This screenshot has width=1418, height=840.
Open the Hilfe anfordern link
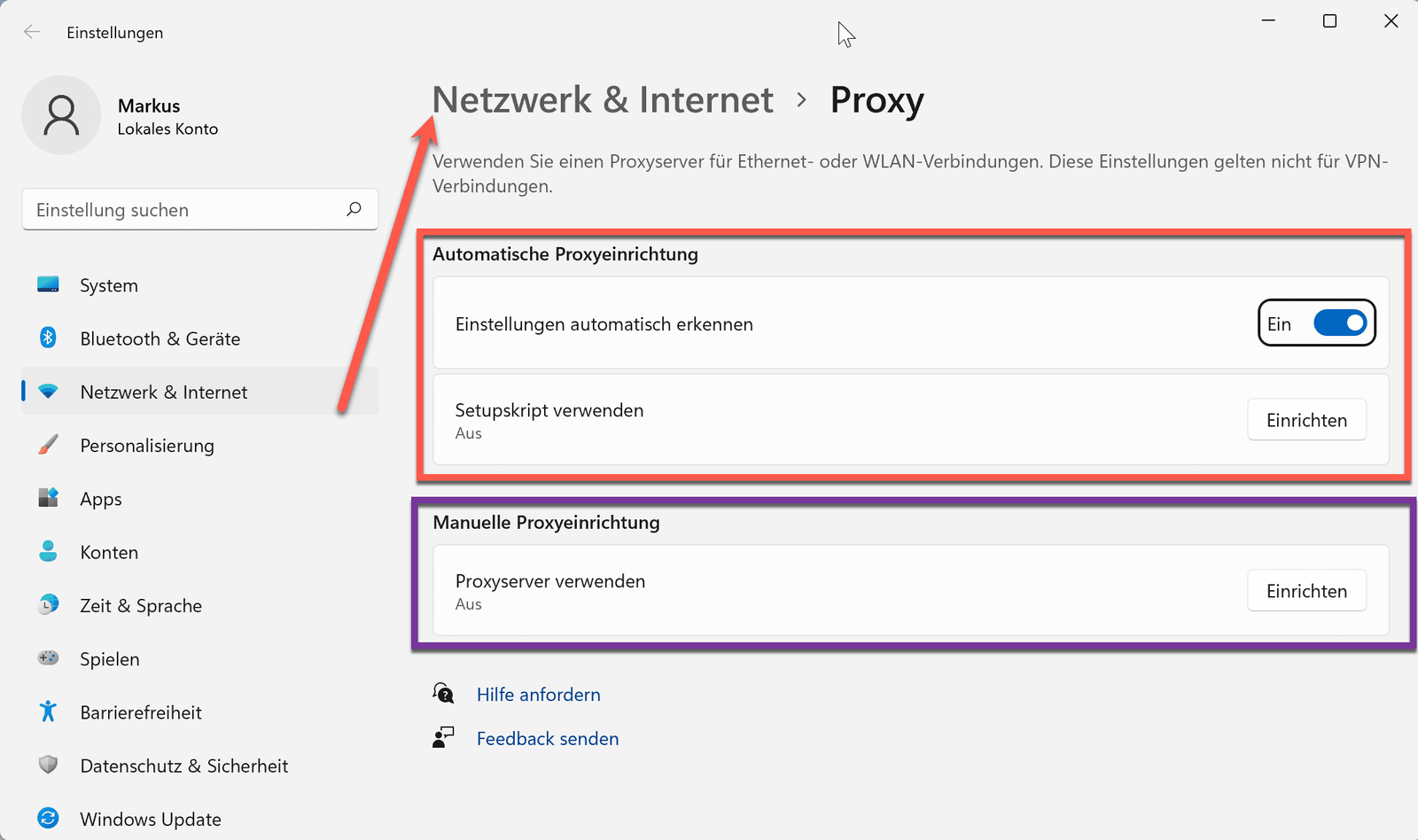(x=538, y=694)
